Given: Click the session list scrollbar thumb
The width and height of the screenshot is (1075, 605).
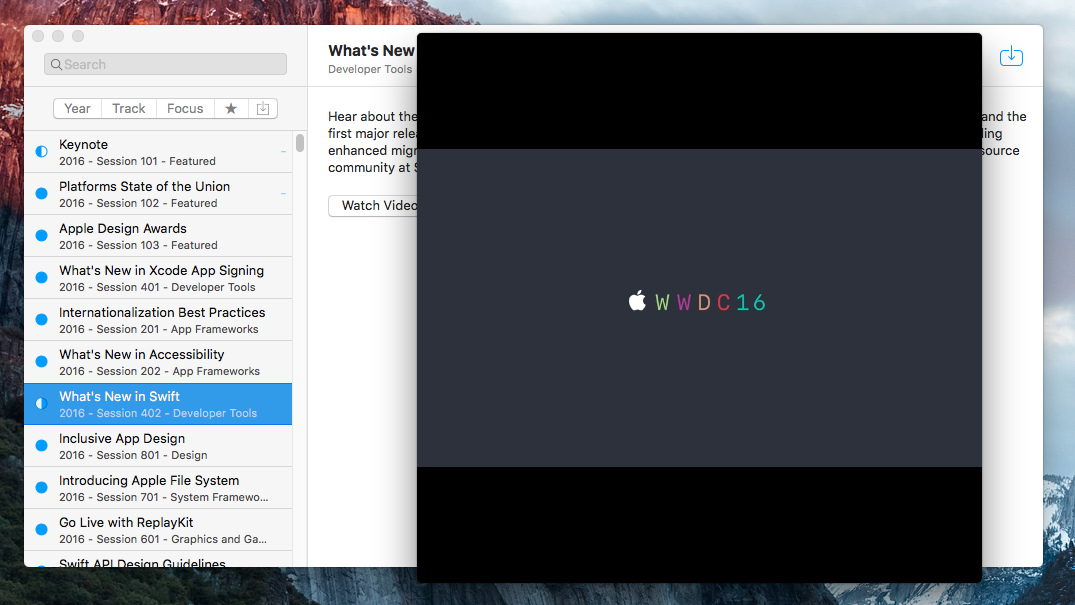Looking at the screenshot, I should (300, 143).
